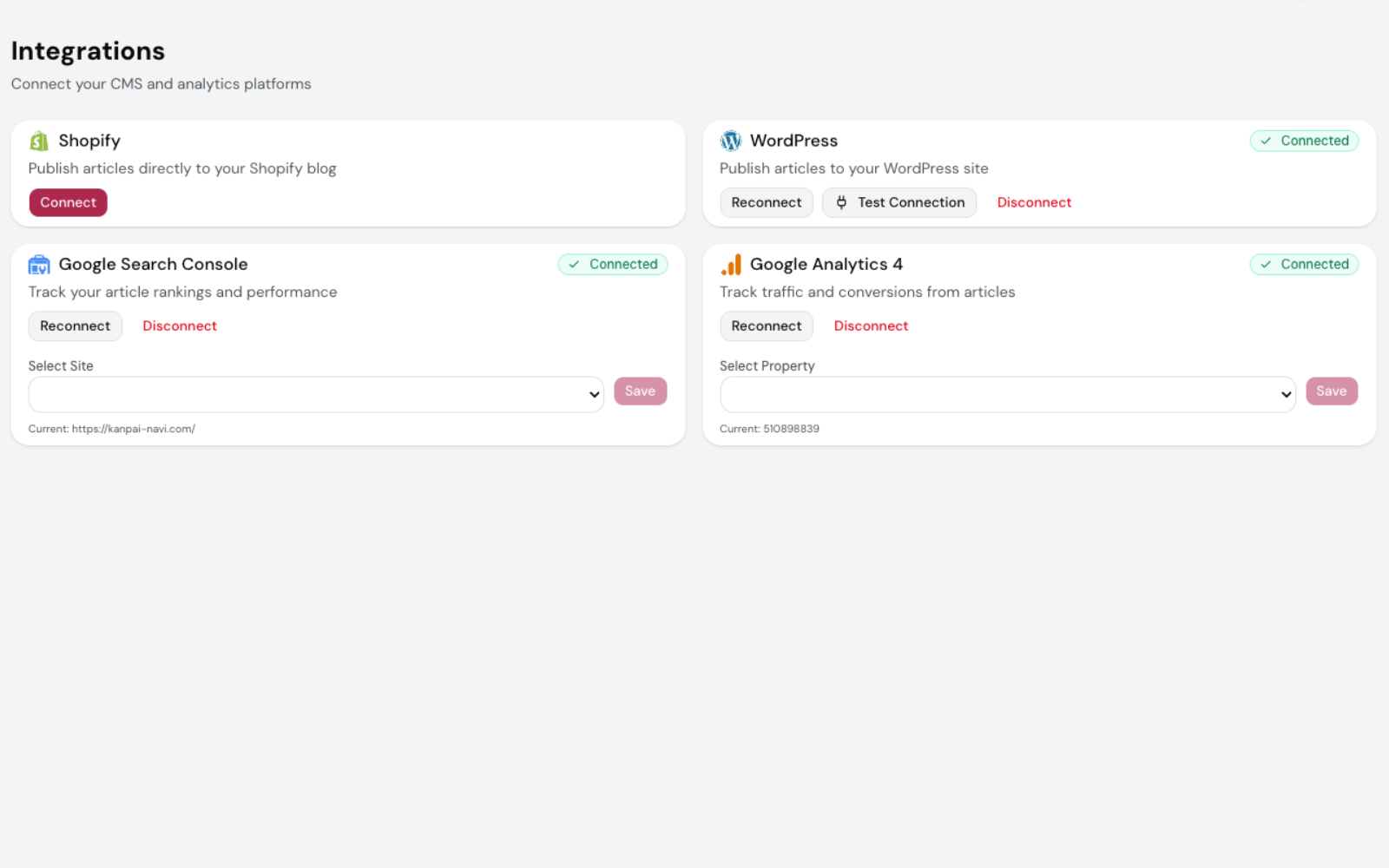Click the checkmark in WordPress Connected badge
This screenshot has width=1389, height=868.
[1266, 141]
